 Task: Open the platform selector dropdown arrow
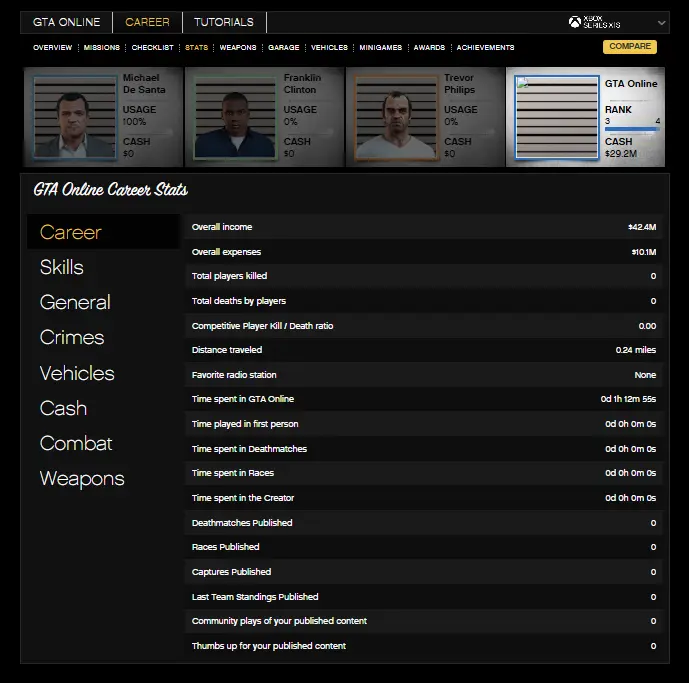point(661,22)
